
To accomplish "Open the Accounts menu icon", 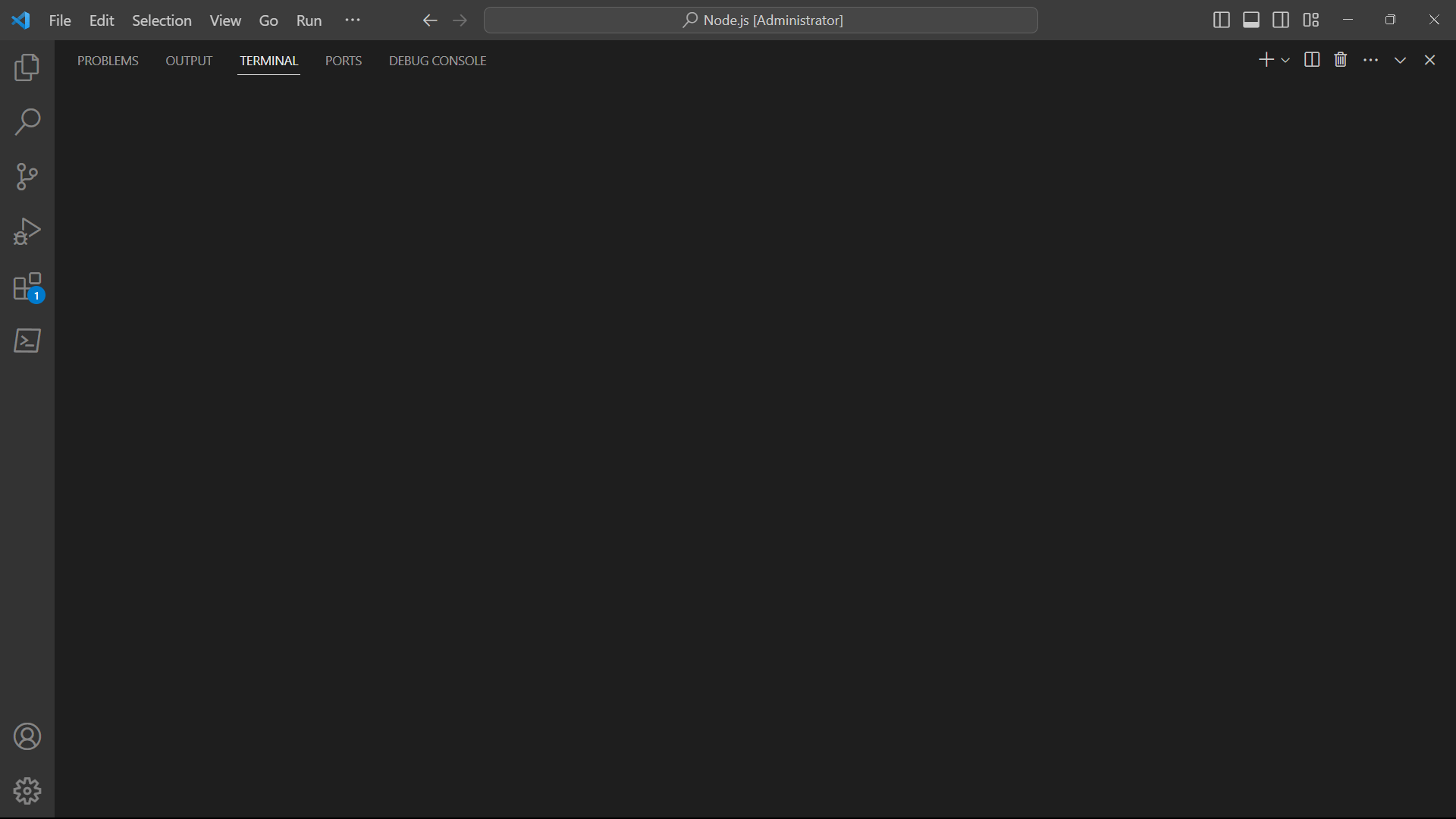I will coord(27,736).
